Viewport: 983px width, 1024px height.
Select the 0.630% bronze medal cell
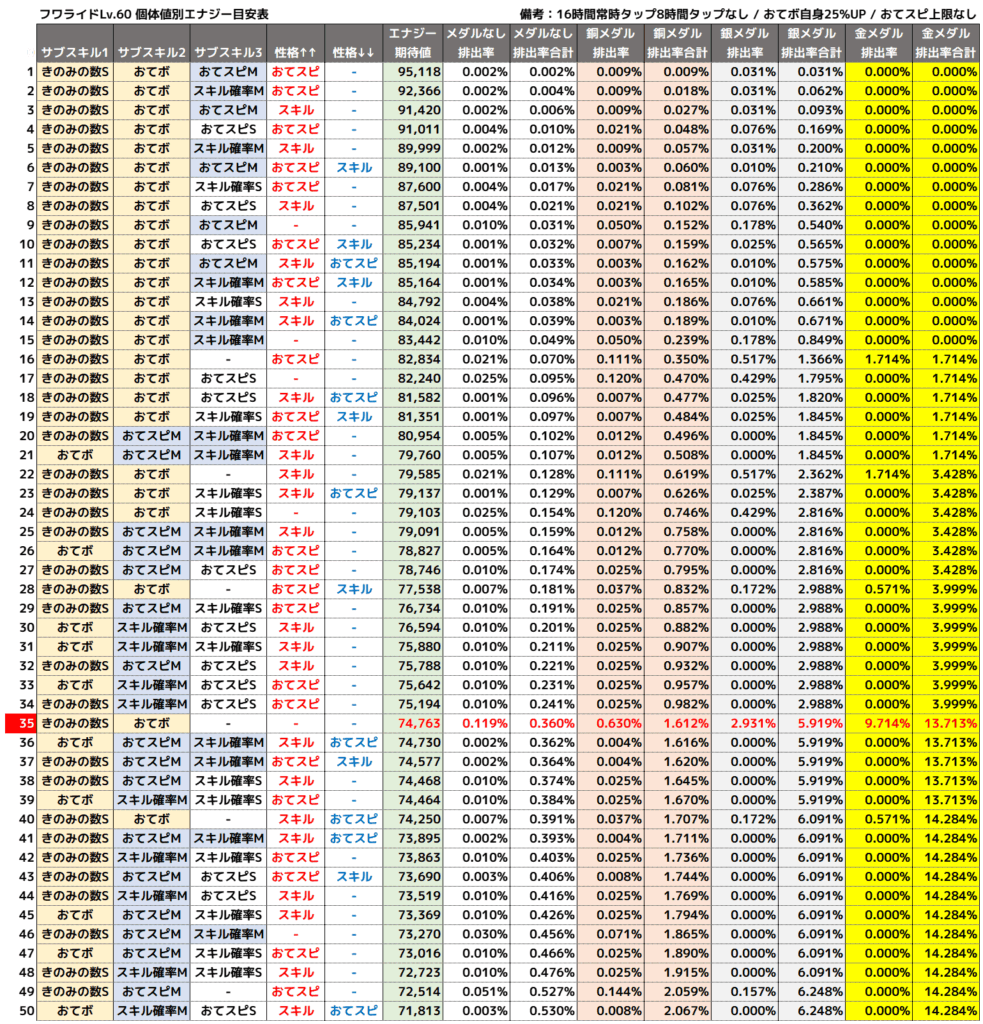(617, 723)
